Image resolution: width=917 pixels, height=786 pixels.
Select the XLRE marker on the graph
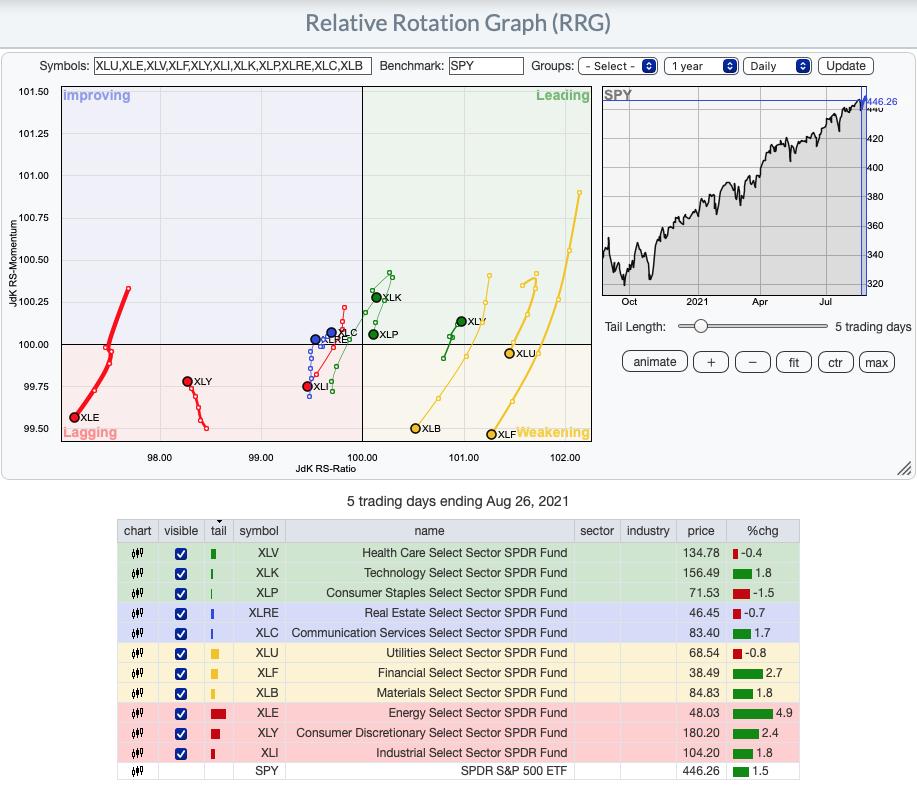(315, 339)
